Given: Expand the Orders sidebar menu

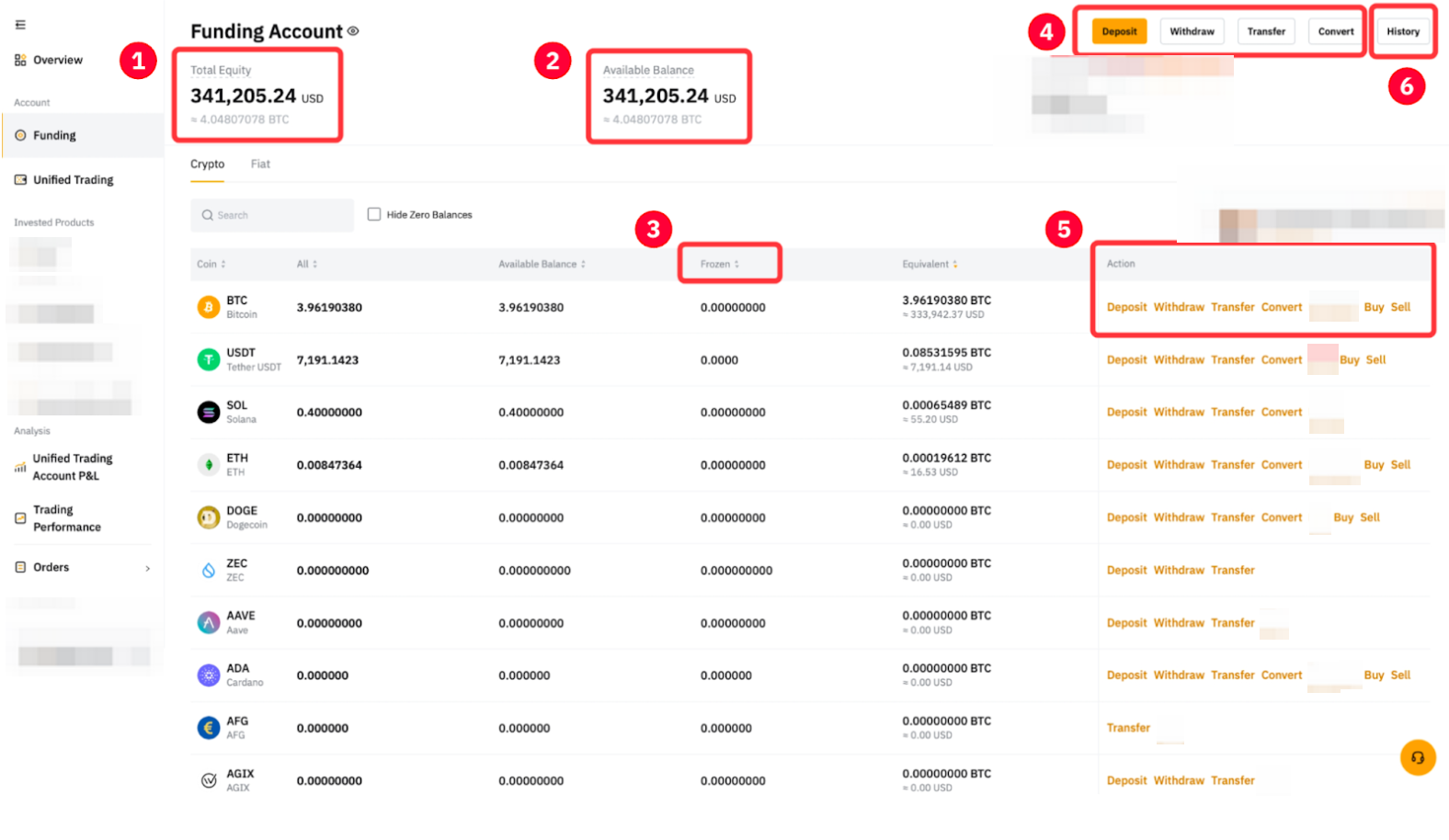Looking at the screenshot, I should (147, 568).
